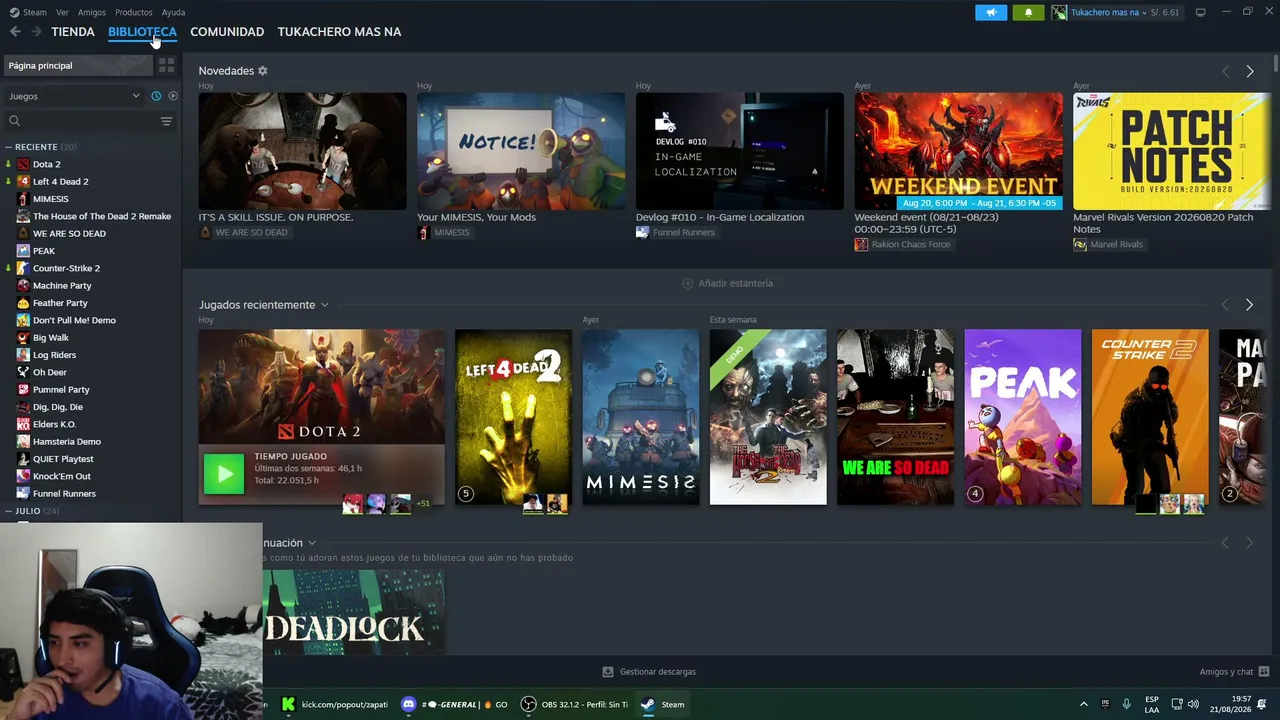
Task: Open the PEAK game cover
Action: 1022,417
